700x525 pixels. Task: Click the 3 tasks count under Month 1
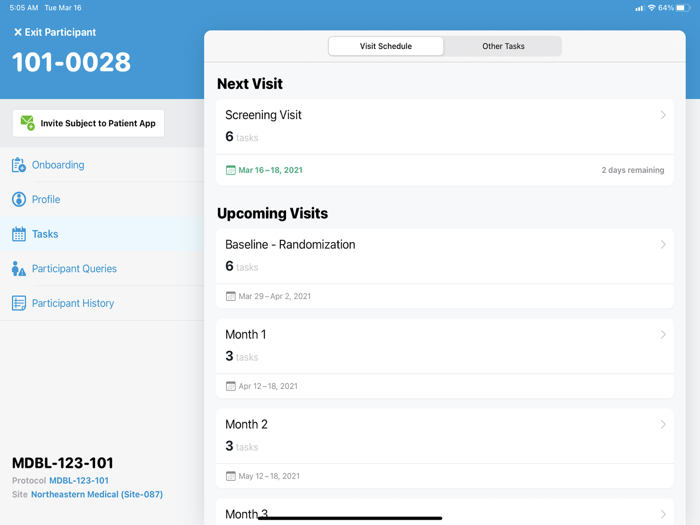(242, 356)
